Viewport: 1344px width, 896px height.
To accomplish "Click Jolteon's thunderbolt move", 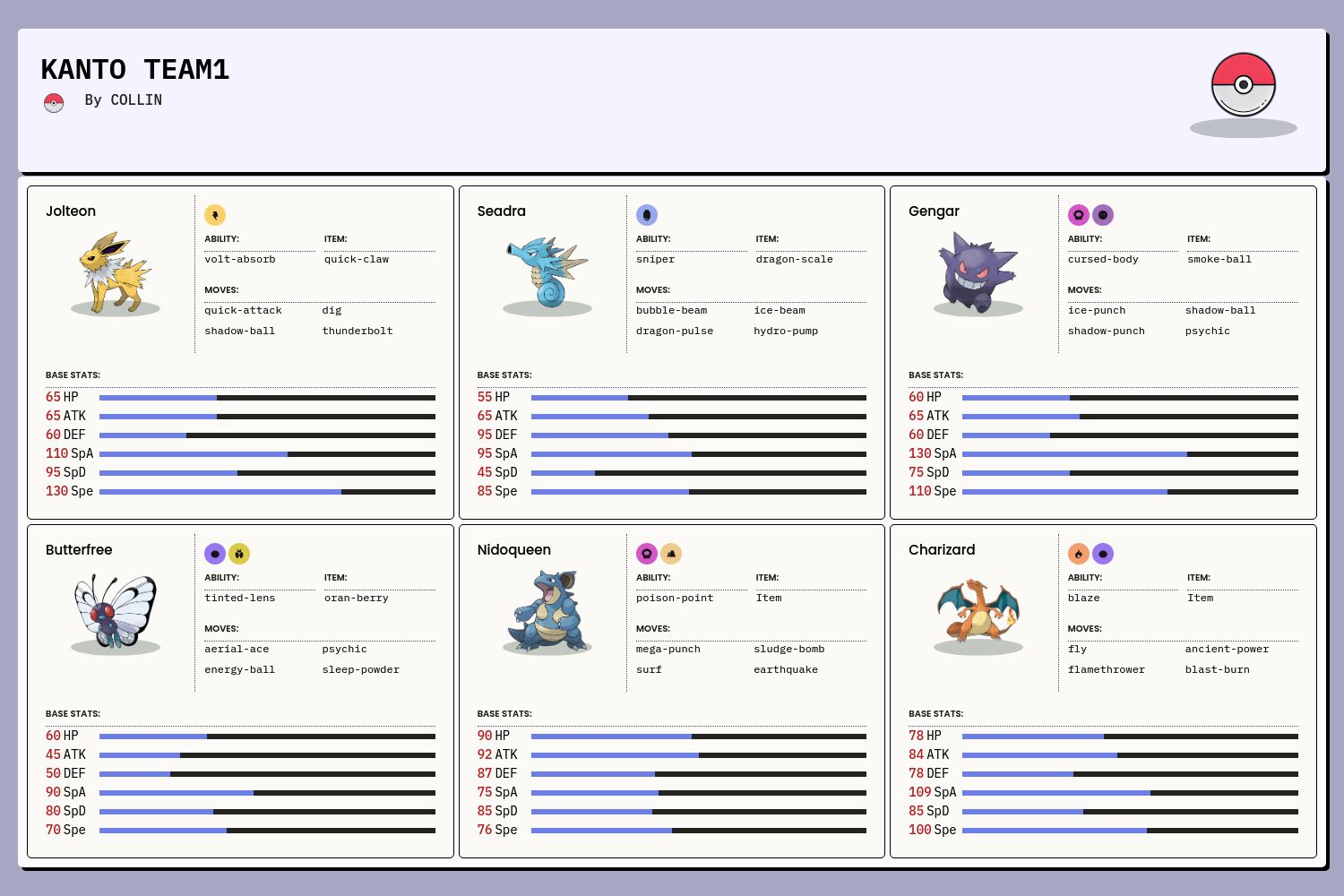I will 358,331.
